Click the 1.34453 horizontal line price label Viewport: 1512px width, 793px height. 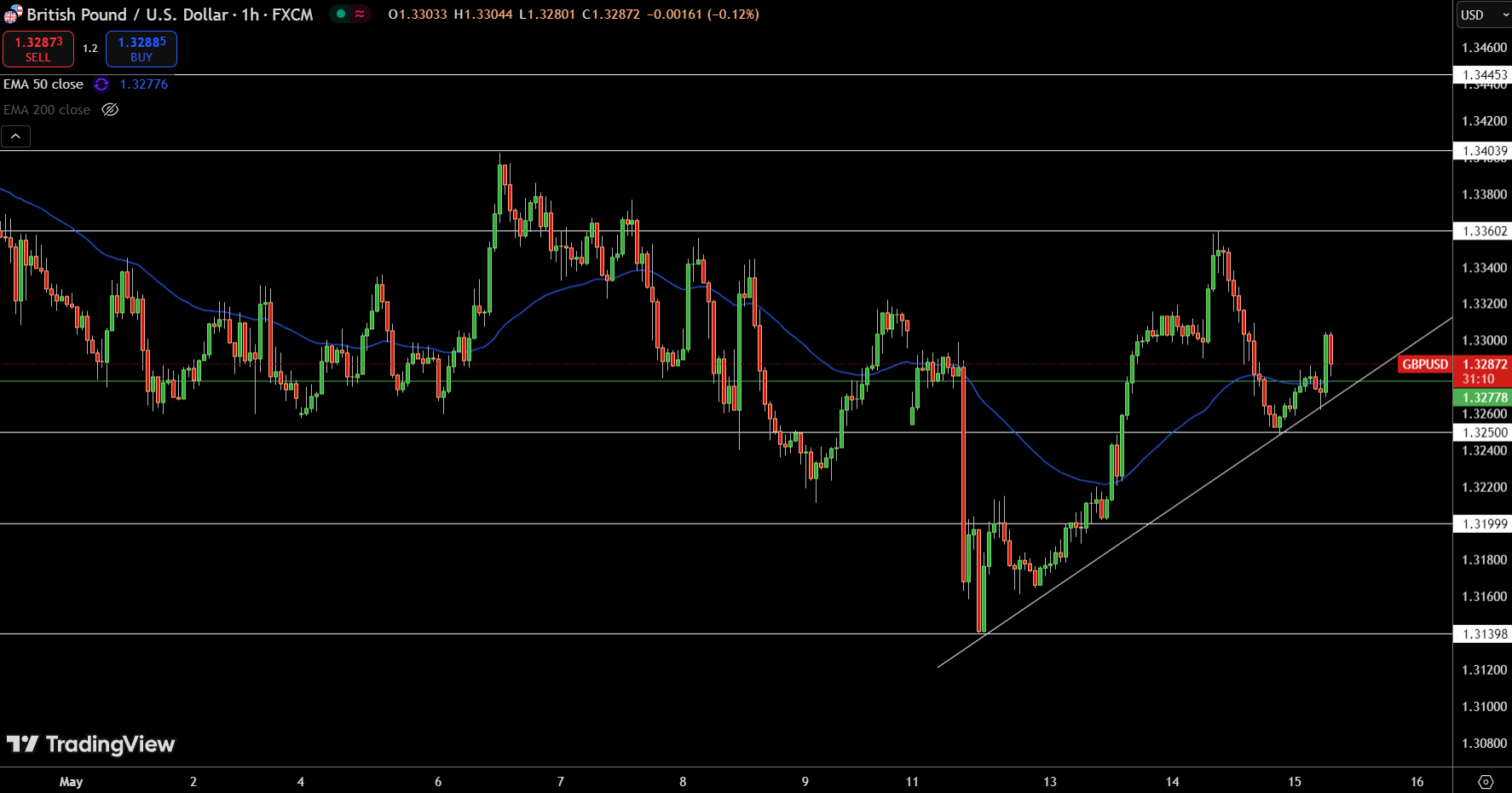(1485, 75)
